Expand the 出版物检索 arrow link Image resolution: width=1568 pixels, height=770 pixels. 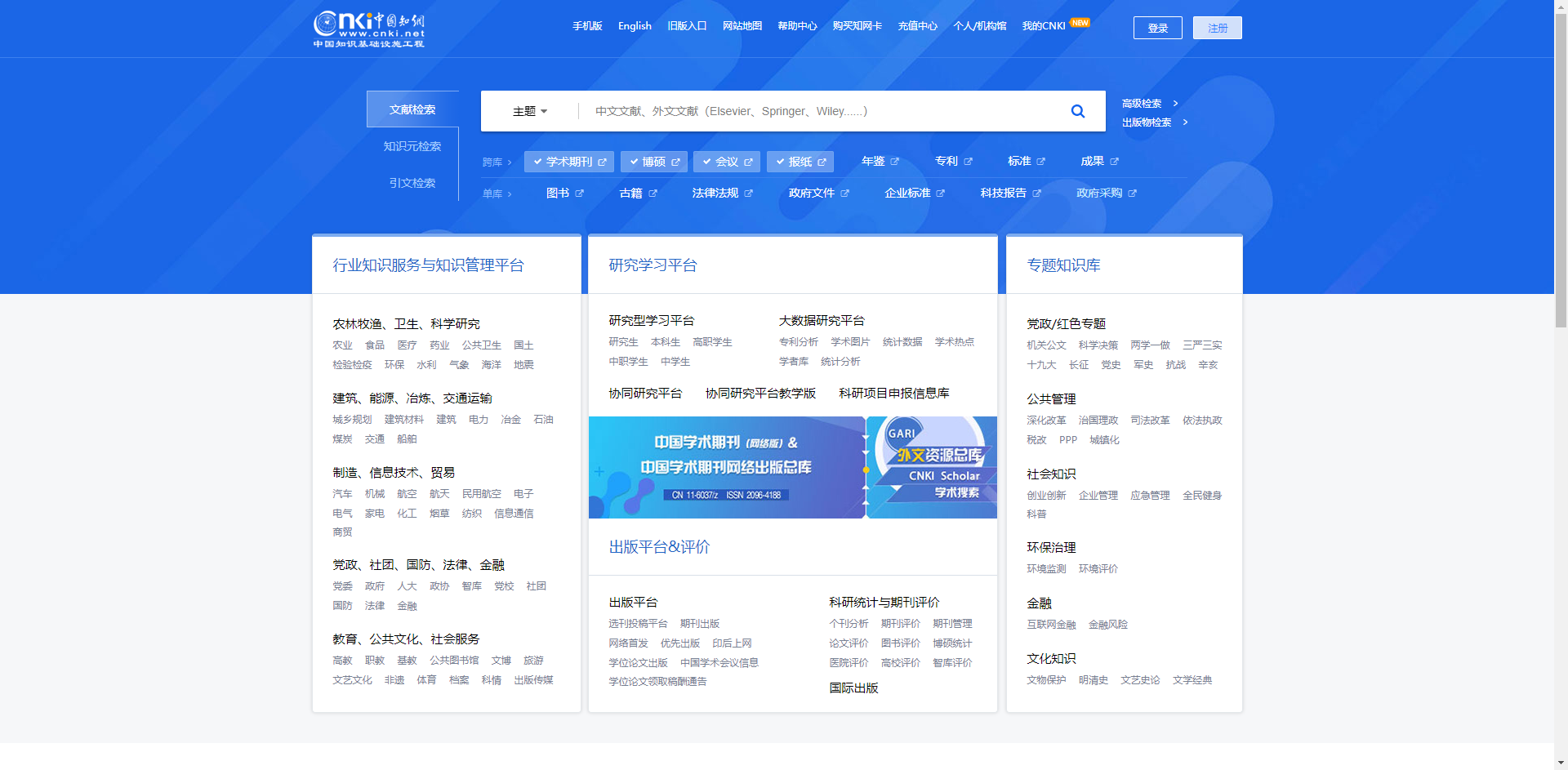click(1185, 122)
